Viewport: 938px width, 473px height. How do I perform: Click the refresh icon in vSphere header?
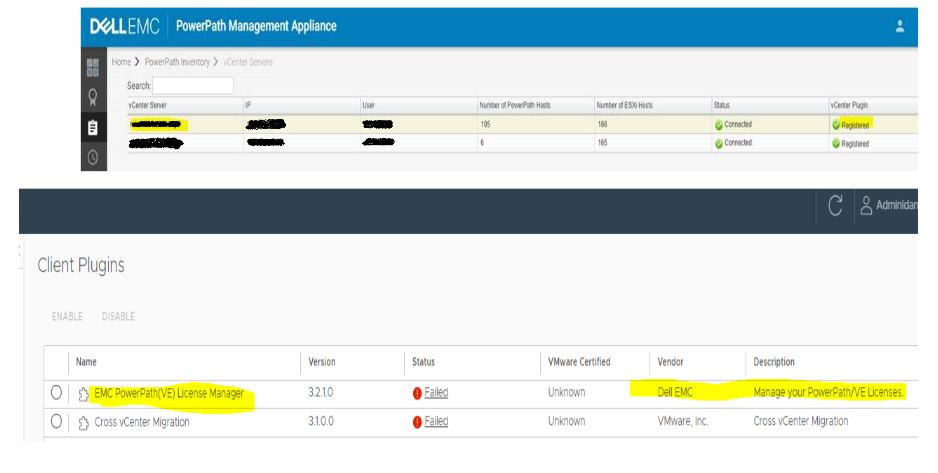835,206
